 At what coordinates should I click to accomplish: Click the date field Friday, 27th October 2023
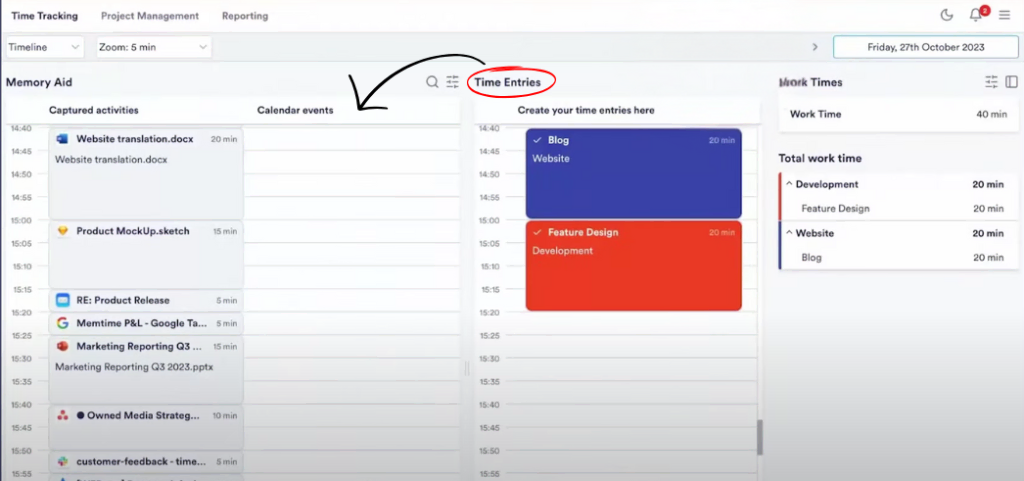(x=924, y=47)
